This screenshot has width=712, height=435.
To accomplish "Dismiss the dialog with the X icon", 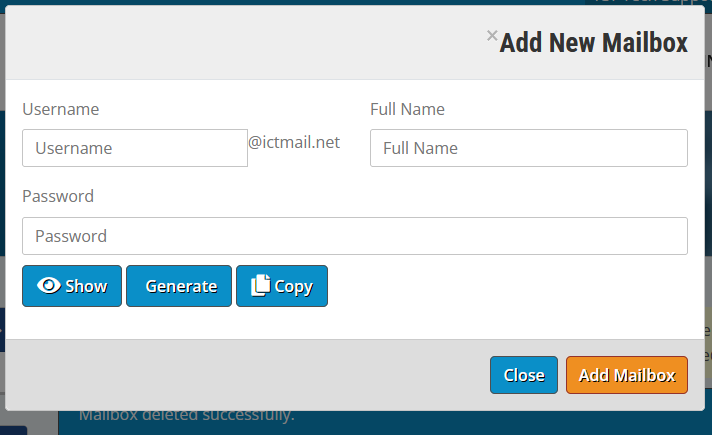I will (492, 35).
